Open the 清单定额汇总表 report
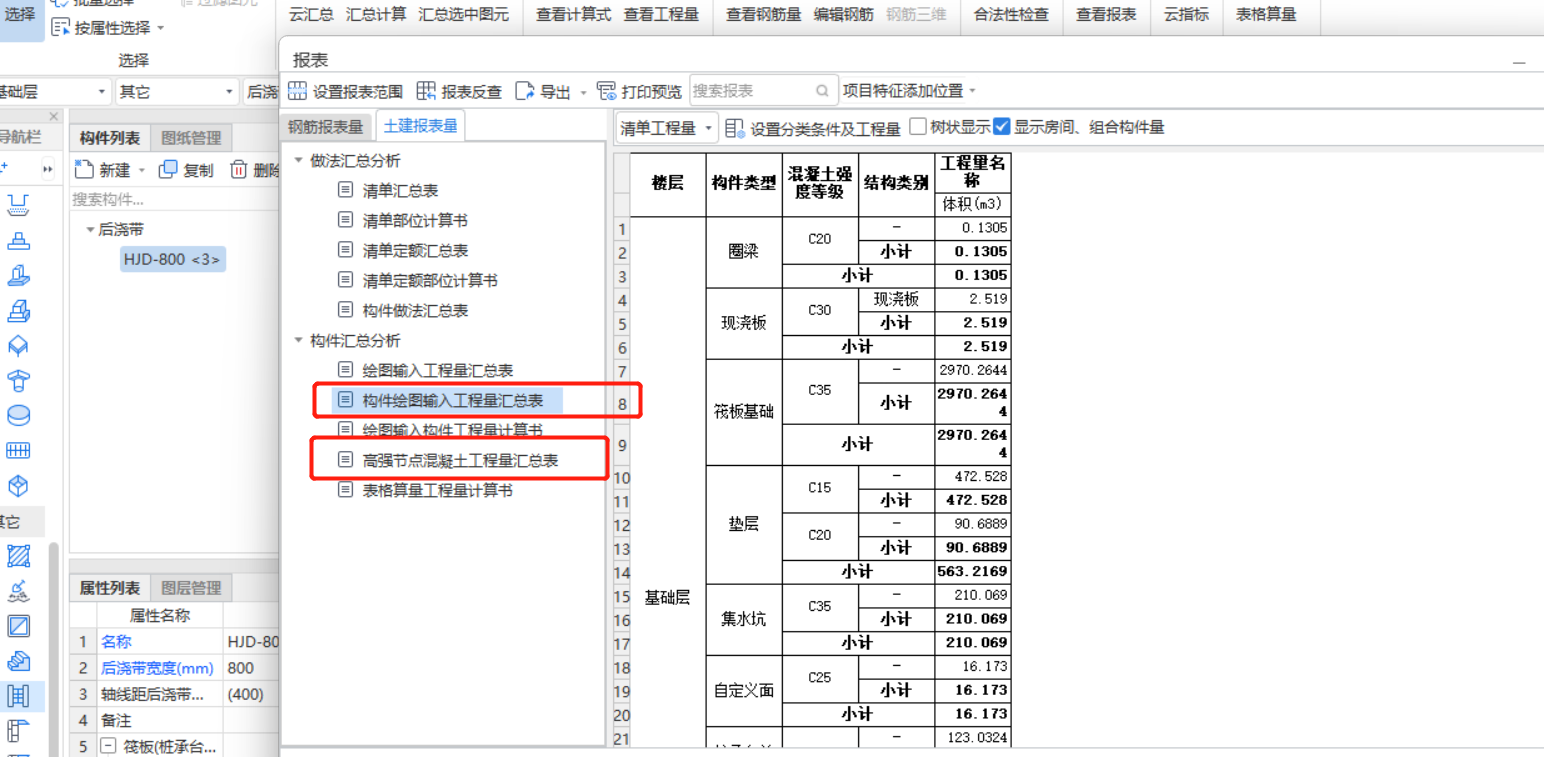1544x757 pixels. pyautogui.click(x=415, y=250)
